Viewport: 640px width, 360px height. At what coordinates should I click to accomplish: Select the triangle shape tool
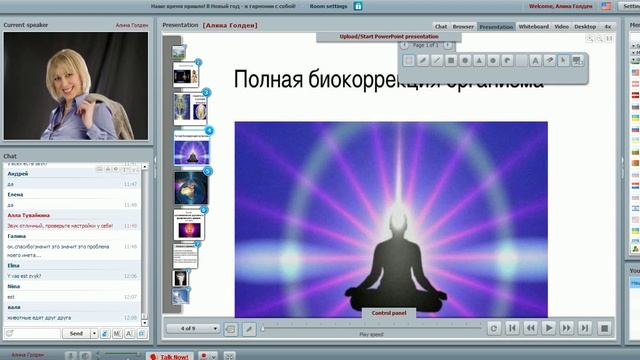479,61
